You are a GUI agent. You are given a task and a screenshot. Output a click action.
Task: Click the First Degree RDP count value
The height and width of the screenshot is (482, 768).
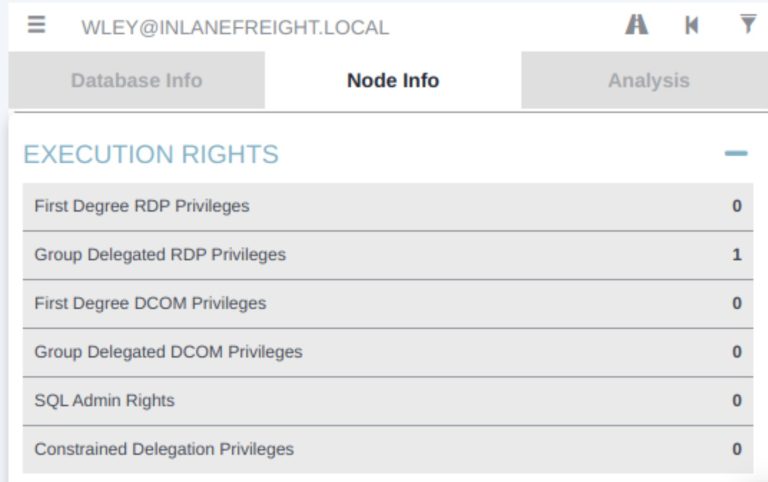tap(737, 207)
